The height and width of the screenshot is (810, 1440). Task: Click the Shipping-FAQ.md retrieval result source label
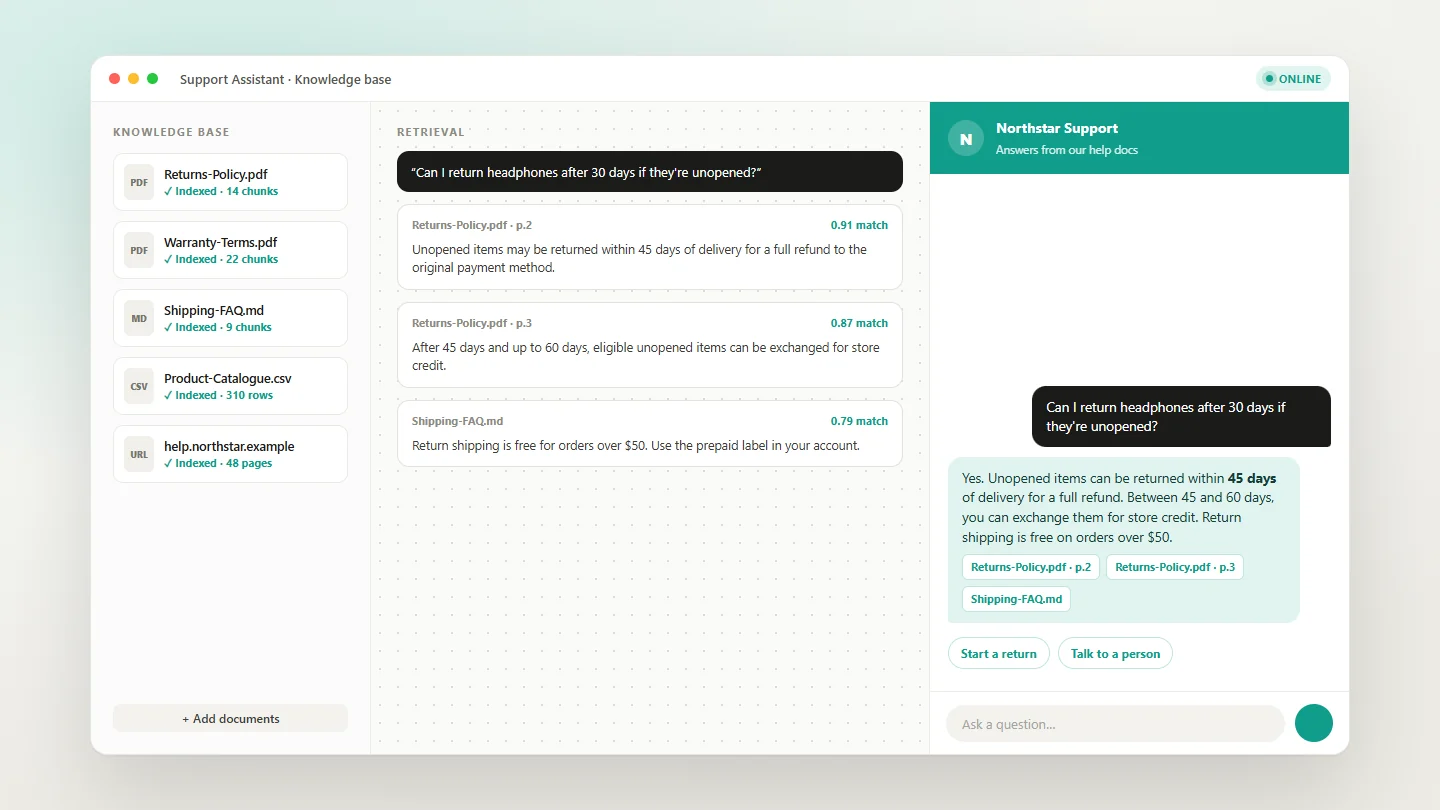pos(458,422)
